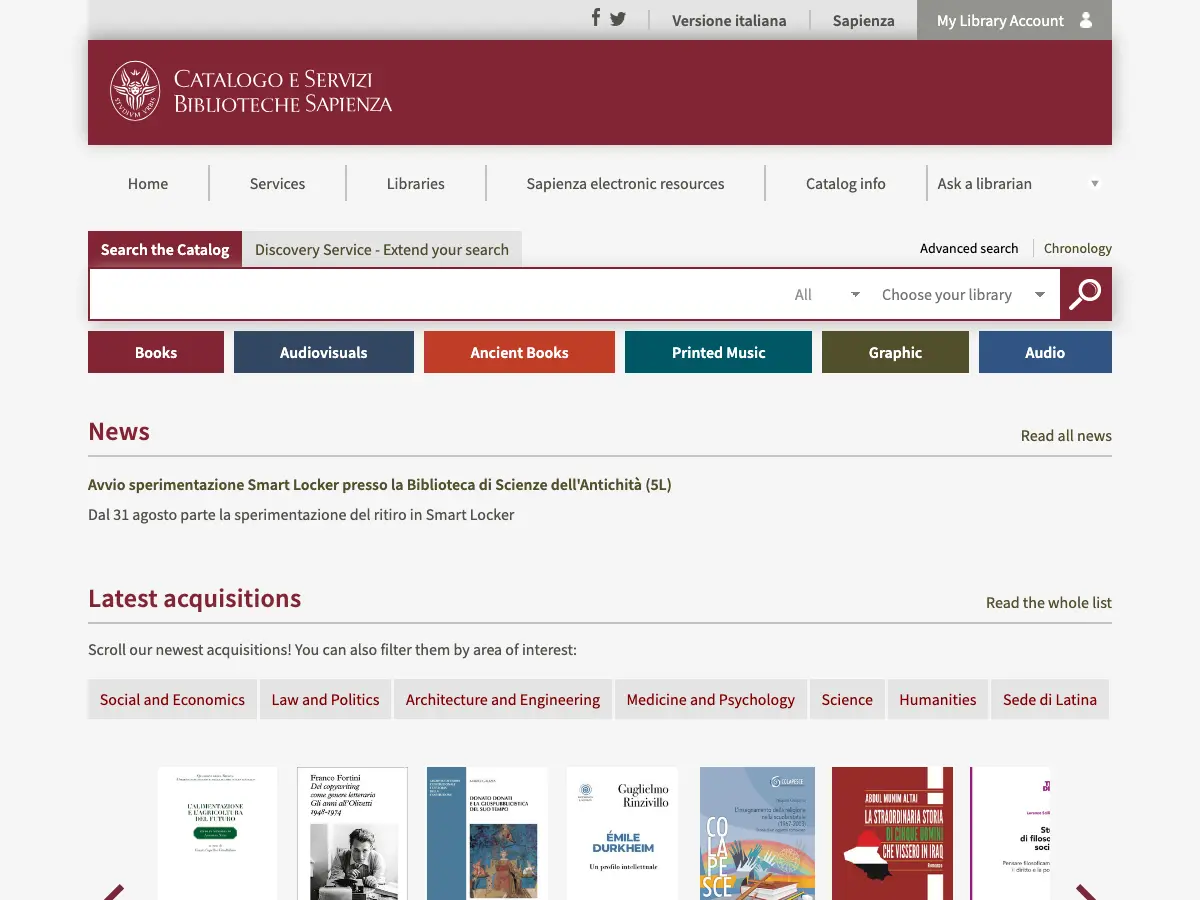Click the user silhouette account icon
1200x900 pixels.
1086,20
